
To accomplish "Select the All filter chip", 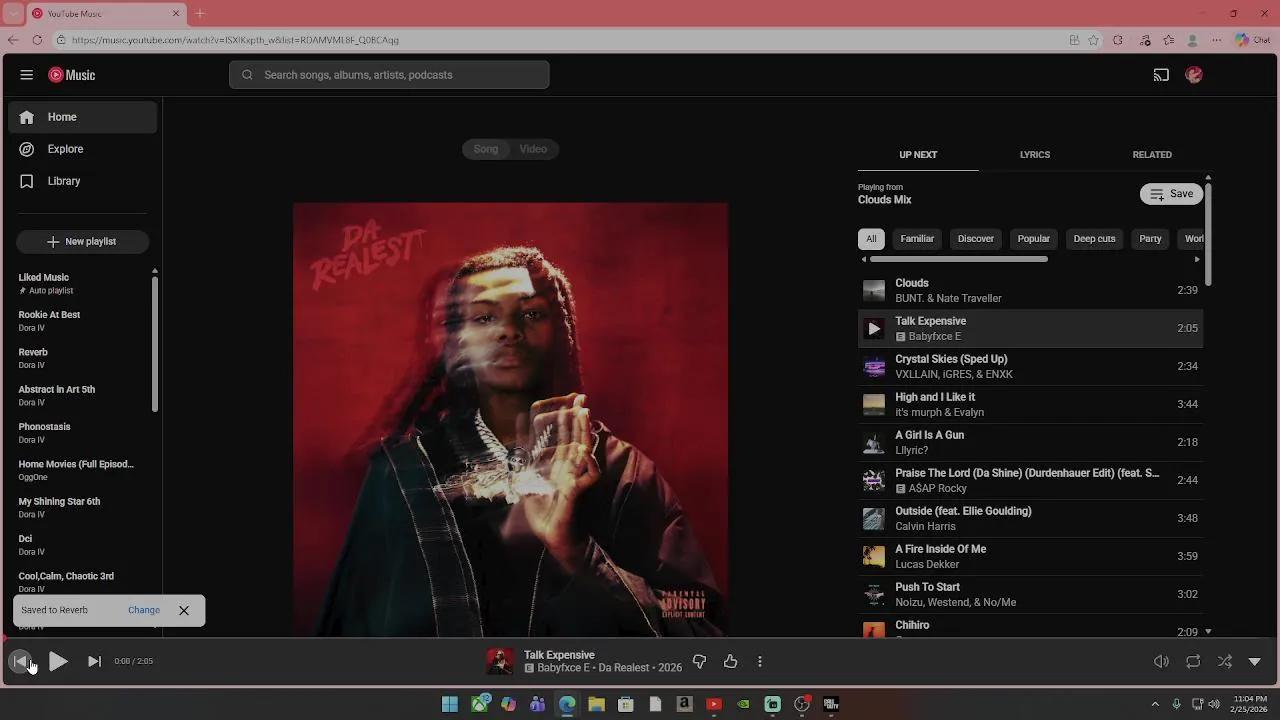I will pos(871,239).
